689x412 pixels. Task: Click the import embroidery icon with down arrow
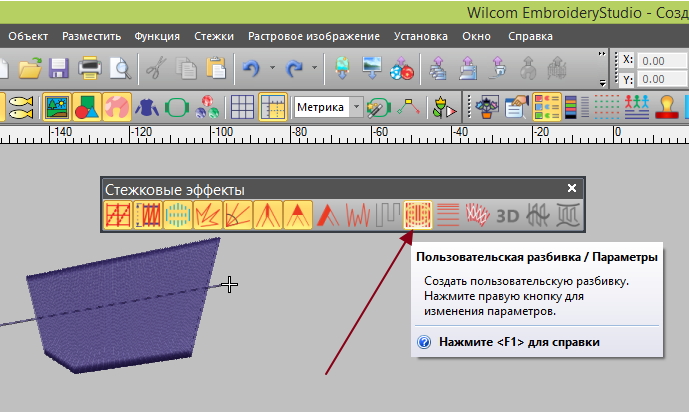coord(342,68)
